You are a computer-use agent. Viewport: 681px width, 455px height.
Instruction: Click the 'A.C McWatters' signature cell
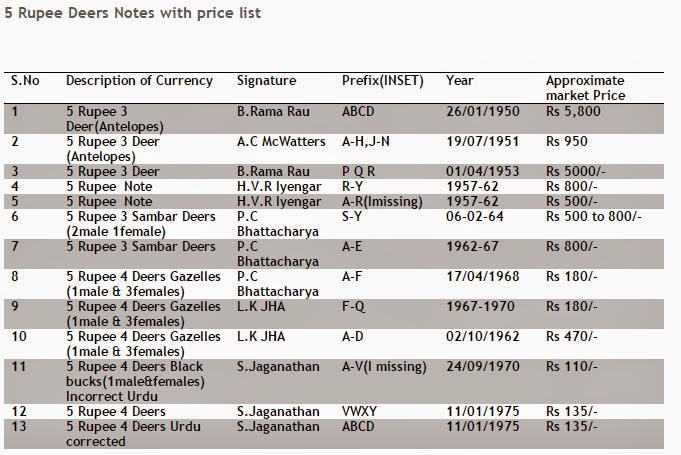[x=281, y=142]
